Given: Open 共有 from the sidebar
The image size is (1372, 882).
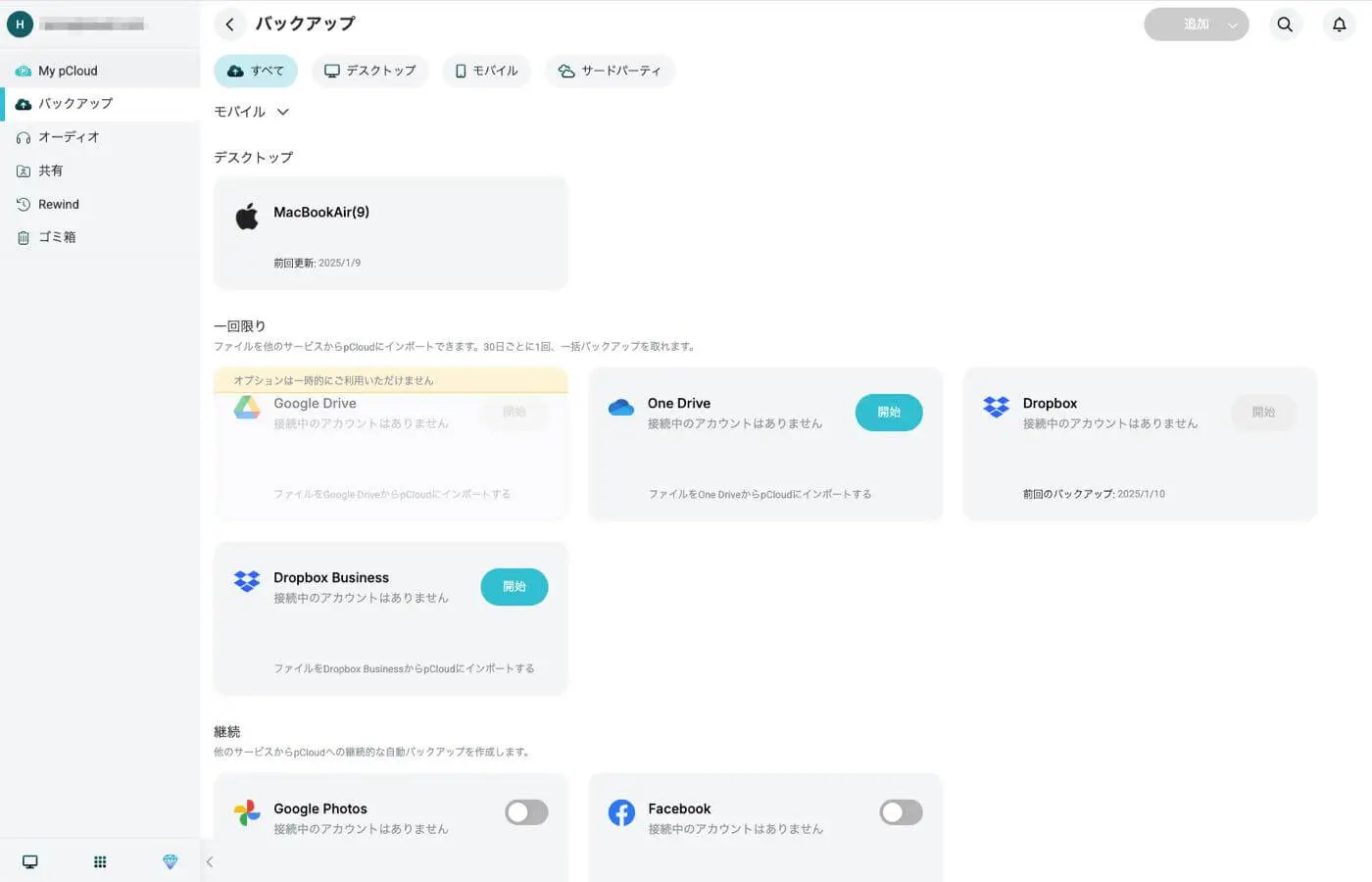Looking at the screenshot, I should click(51, 171).
